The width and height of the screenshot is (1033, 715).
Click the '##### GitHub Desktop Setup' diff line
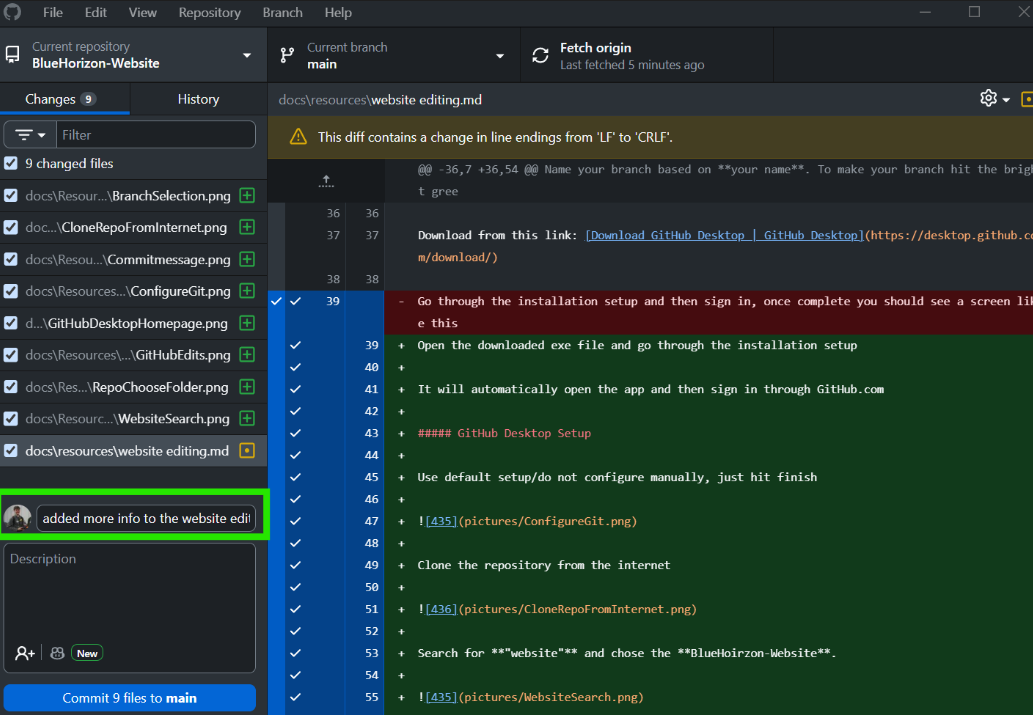[504, 433]
